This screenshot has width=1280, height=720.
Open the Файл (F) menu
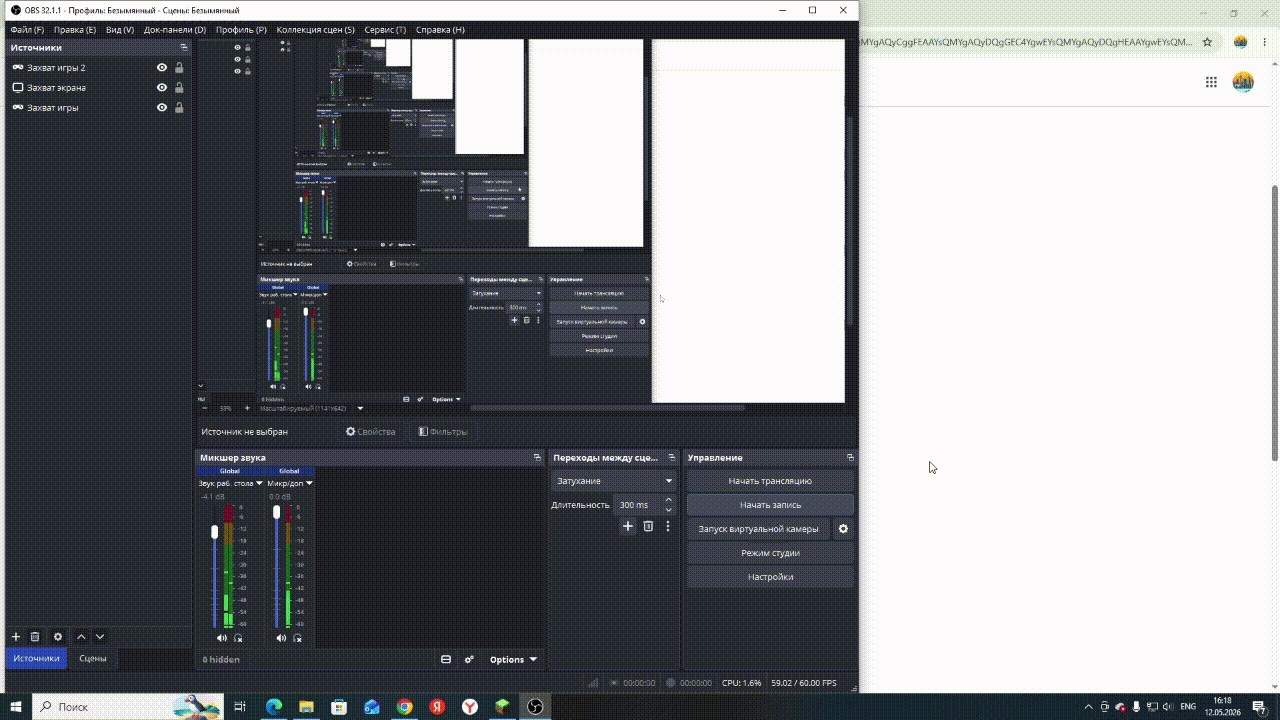(x=27, y=30)
